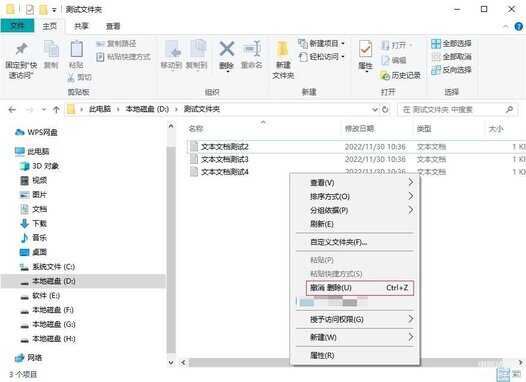
Task: Click Open (打开) ribbon command
Action: pyautogui.click(x=396, y=45)
